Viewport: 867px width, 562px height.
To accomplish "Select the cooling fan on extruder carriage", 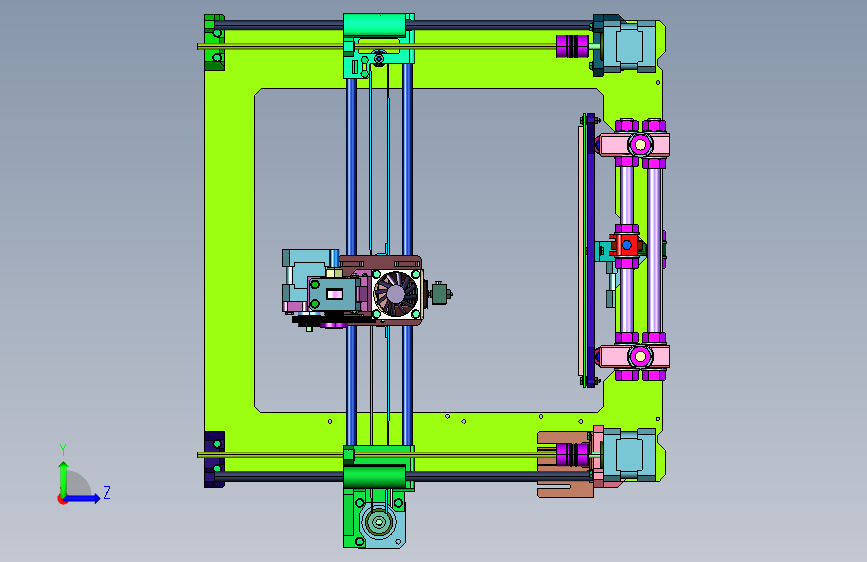I will pyautogui.click(x=396, y=294).
